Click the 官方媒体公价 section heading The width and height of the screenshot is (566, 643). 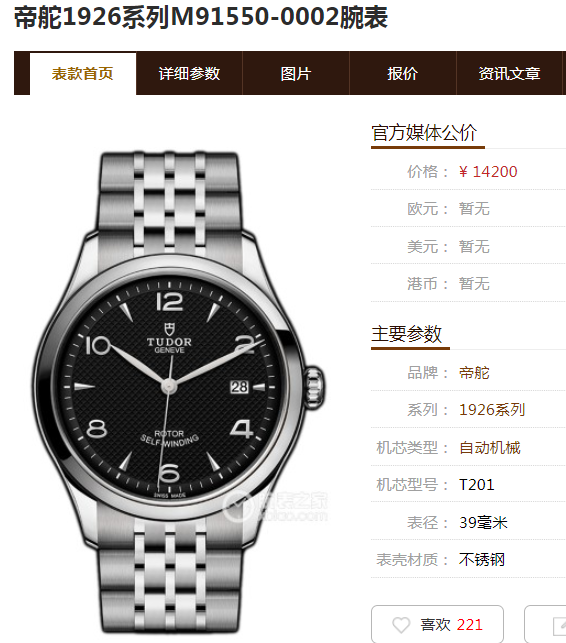424,133
